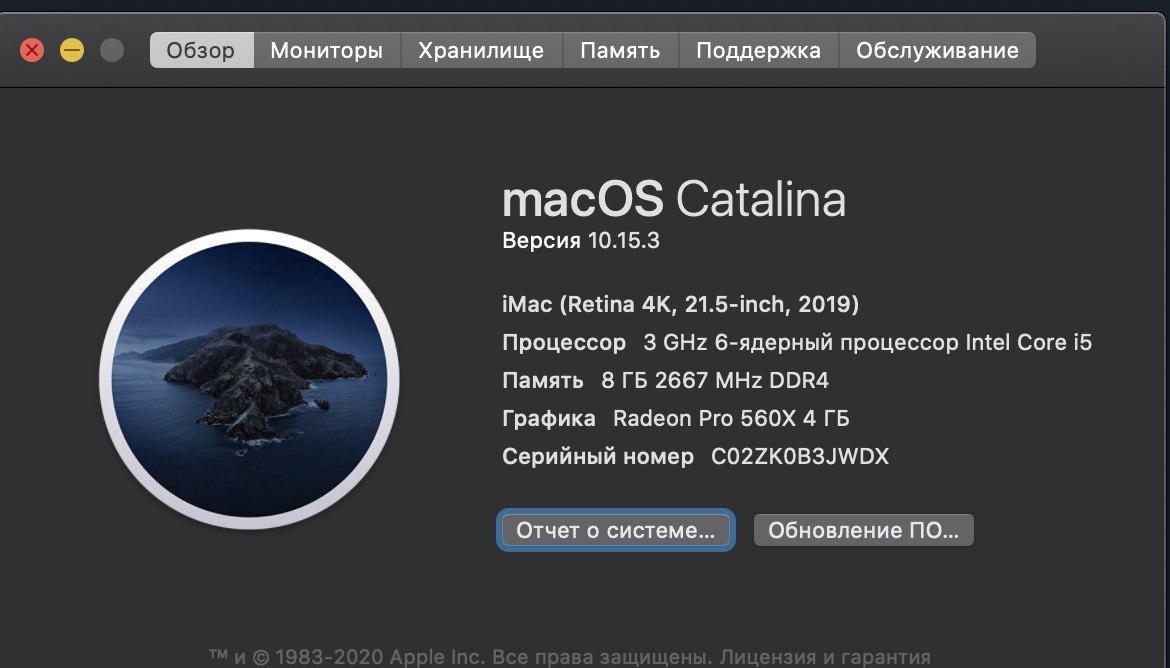Viewport: 1170px width, 668px height.
Task: Click the processor value 3 GHz 6-ядерный
Action: tap(868, 343)
